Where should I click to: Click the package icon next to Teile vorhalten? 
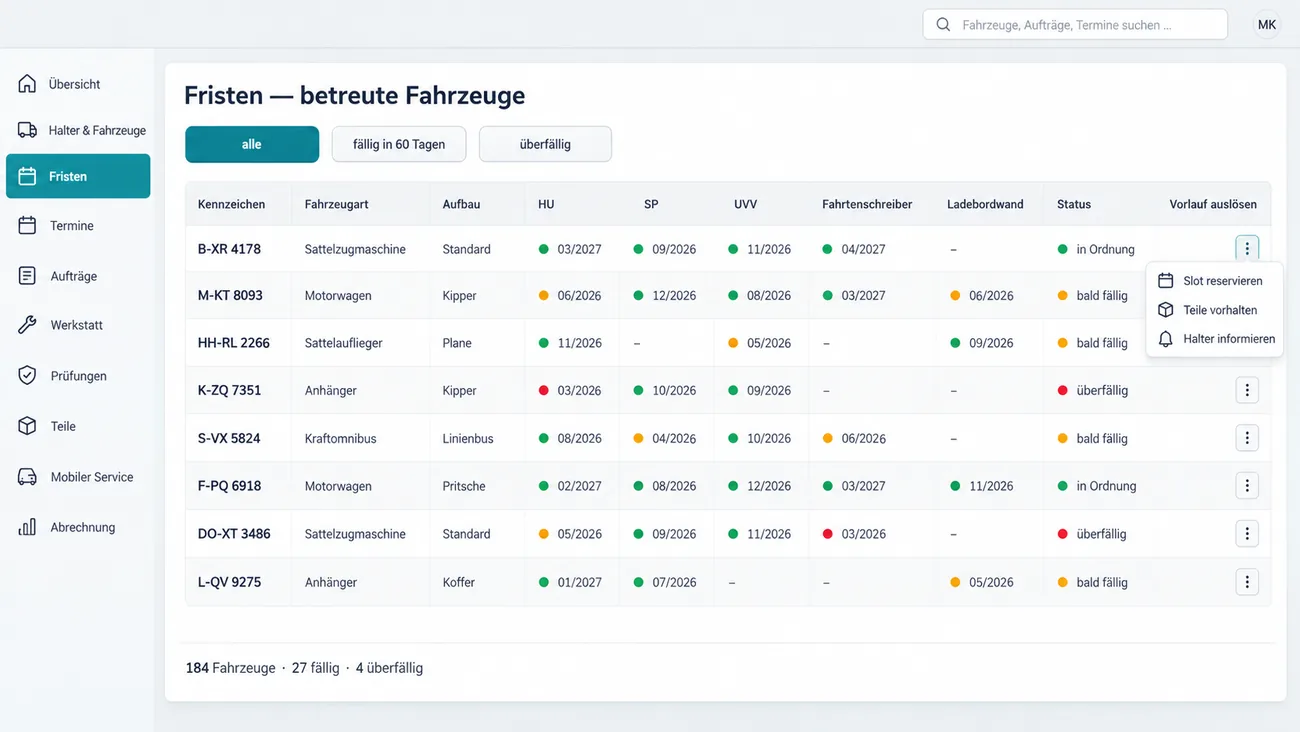1165,310
